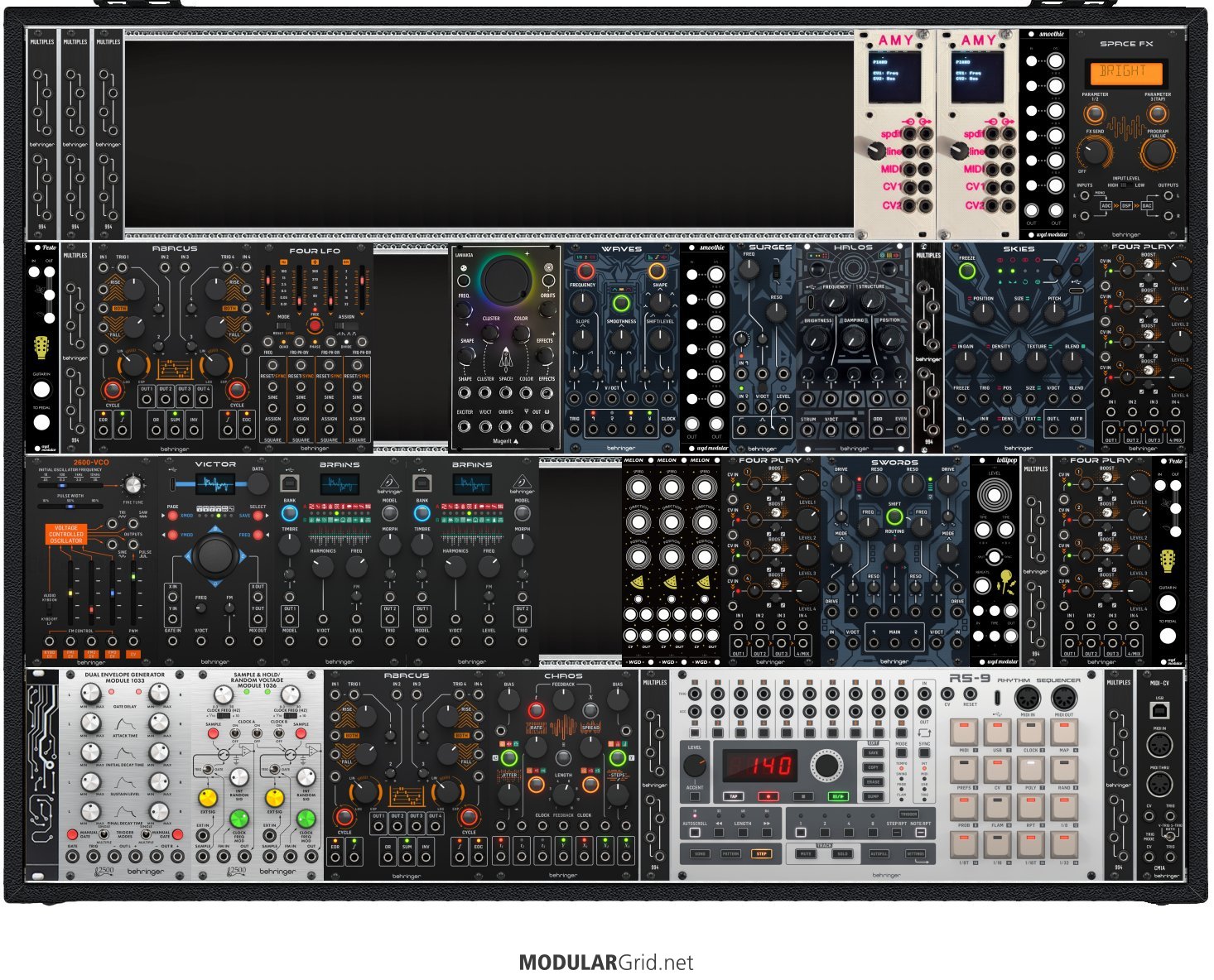Screen dimensions: 1214x980
Task: Click the Program/Value knob on Space FX
Action: tap(1157, 153)
